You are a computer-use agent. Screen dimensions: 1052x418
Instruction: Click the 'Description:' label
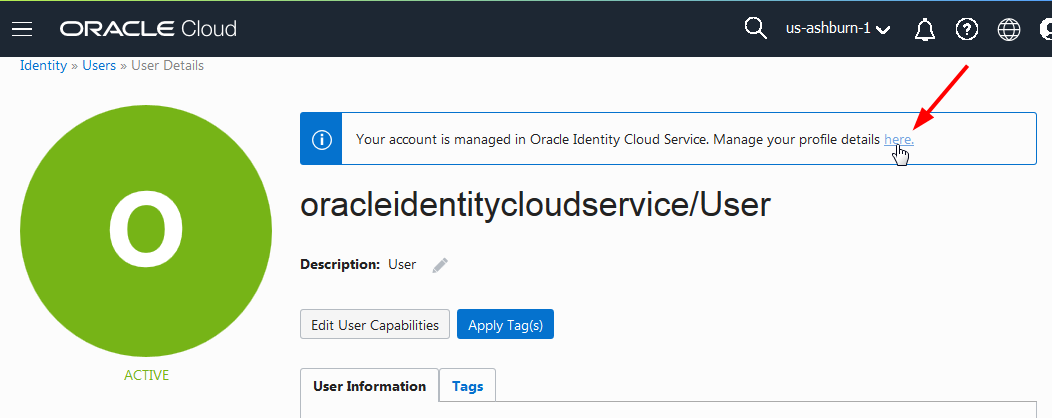pos(340,264)
